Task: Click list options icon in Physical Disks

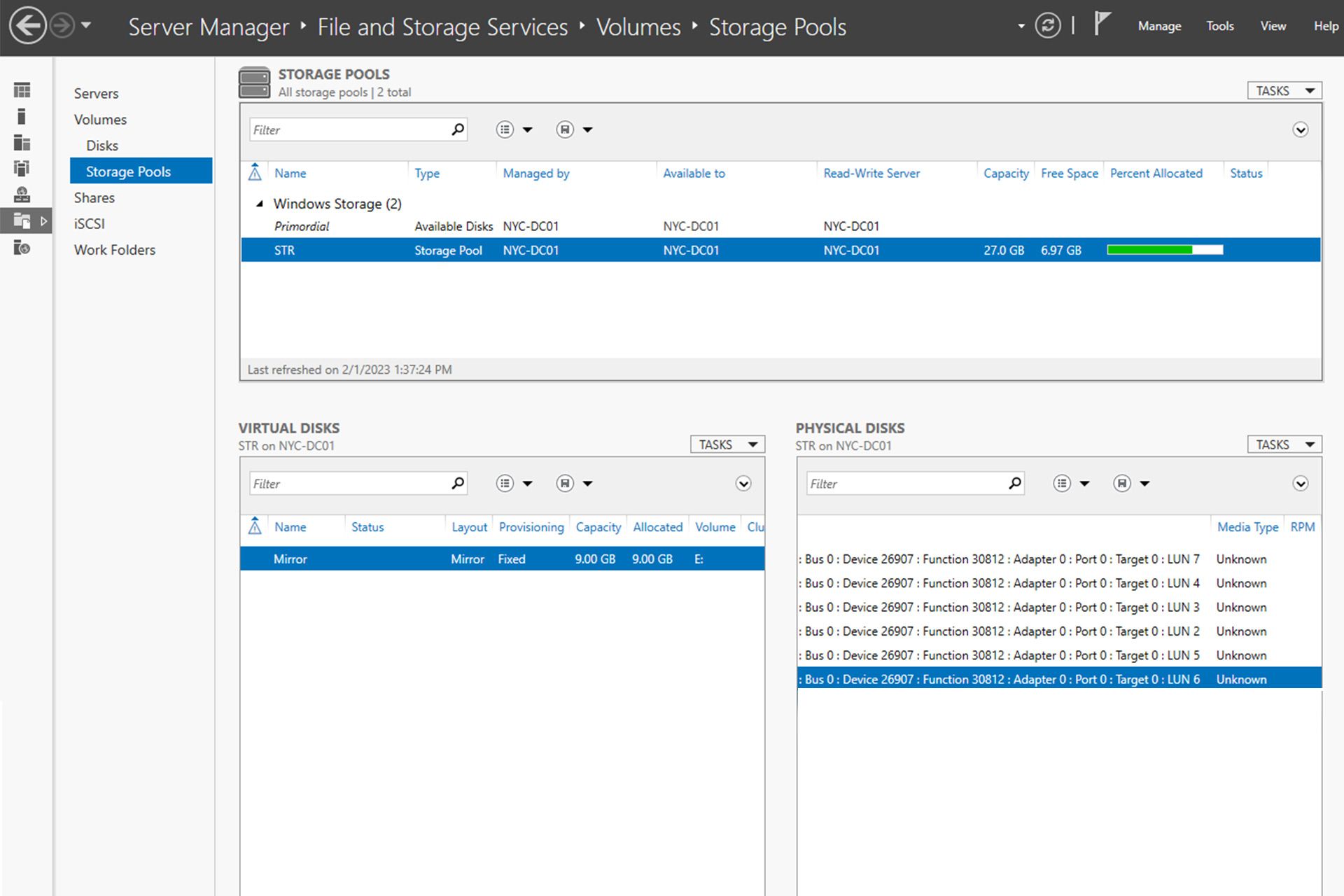Action: (1062, 484)
